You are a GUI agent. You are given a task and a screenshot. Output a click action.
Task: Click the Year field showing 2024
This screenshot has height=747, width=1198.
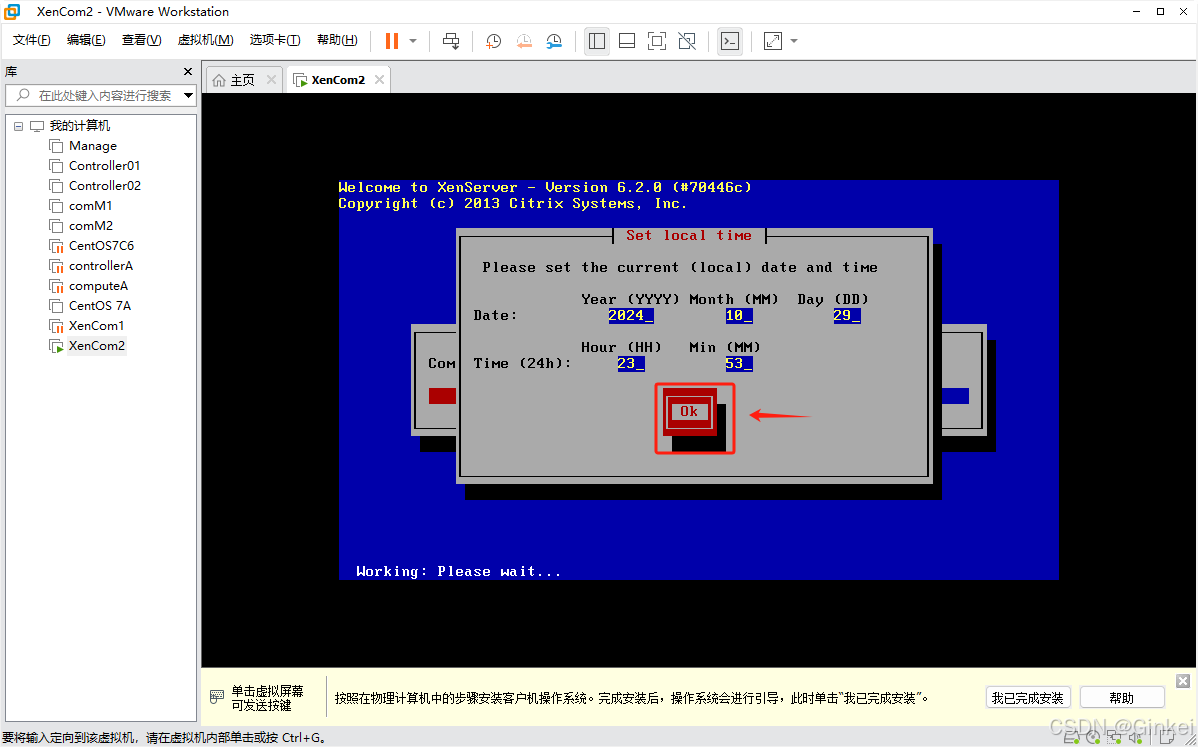(x=631, y=315)
